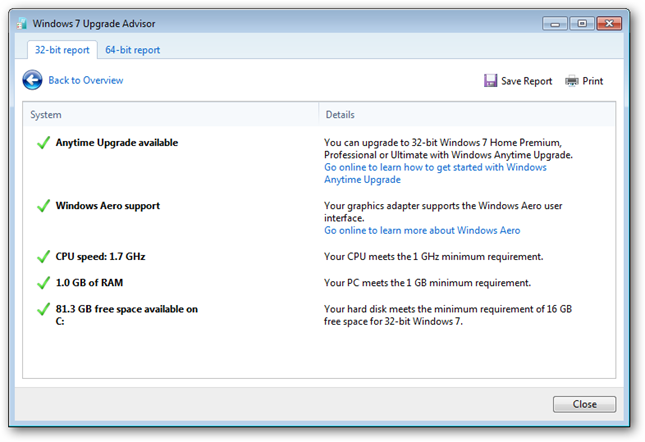The width and height of the screenshot is (645, 442).
Task: Click the printer icon
Action: pos(572,81)
